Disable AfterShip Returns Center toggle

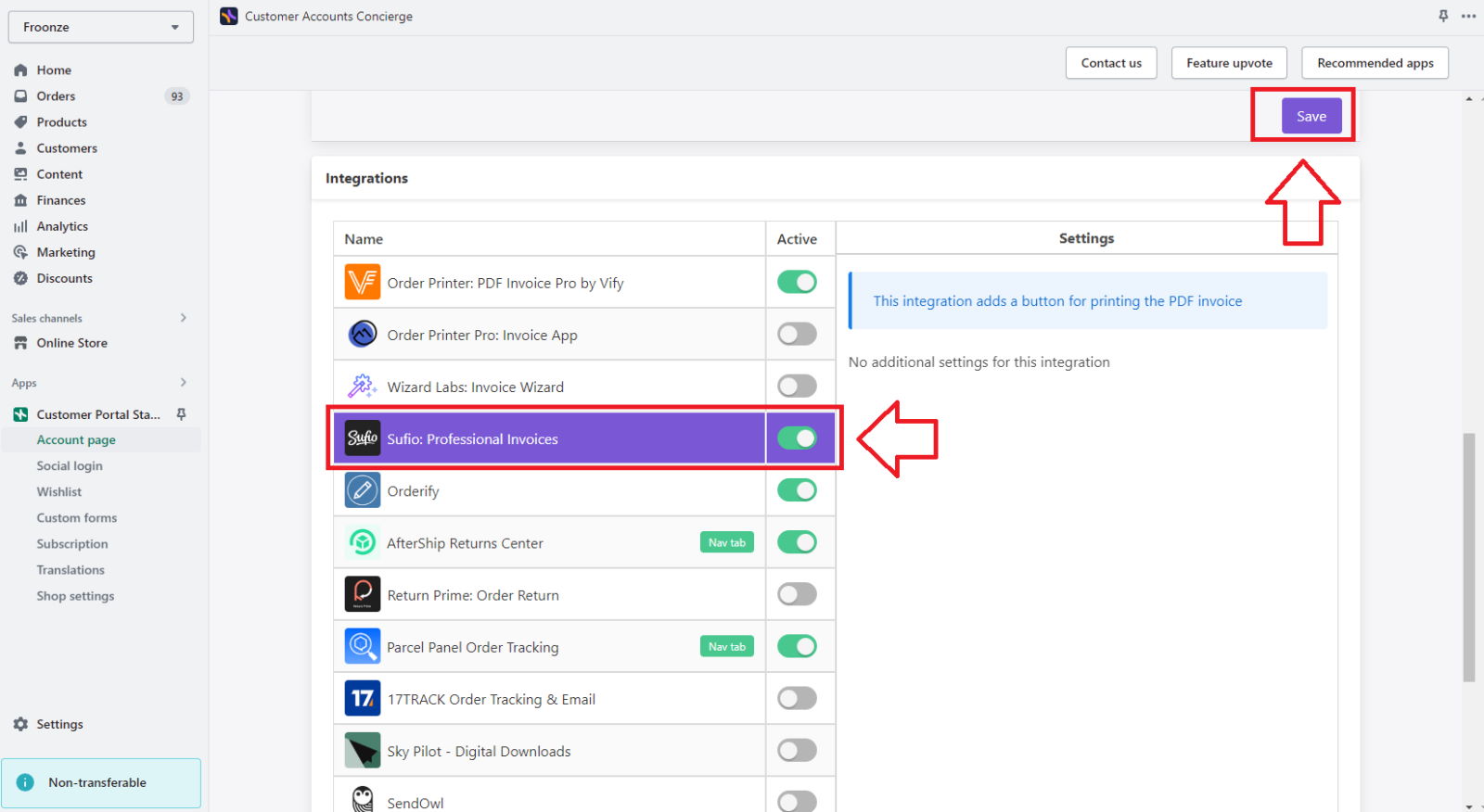(x=797, y=542)
